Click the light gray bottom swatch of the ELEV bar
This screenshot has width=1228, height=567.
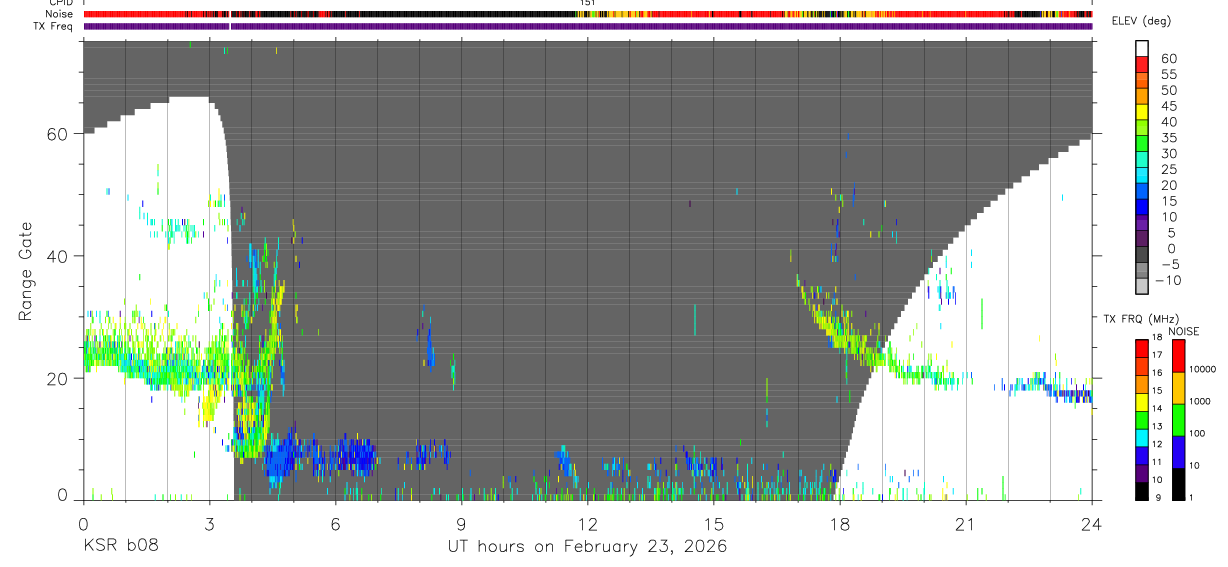click(x=1141, y=286)
